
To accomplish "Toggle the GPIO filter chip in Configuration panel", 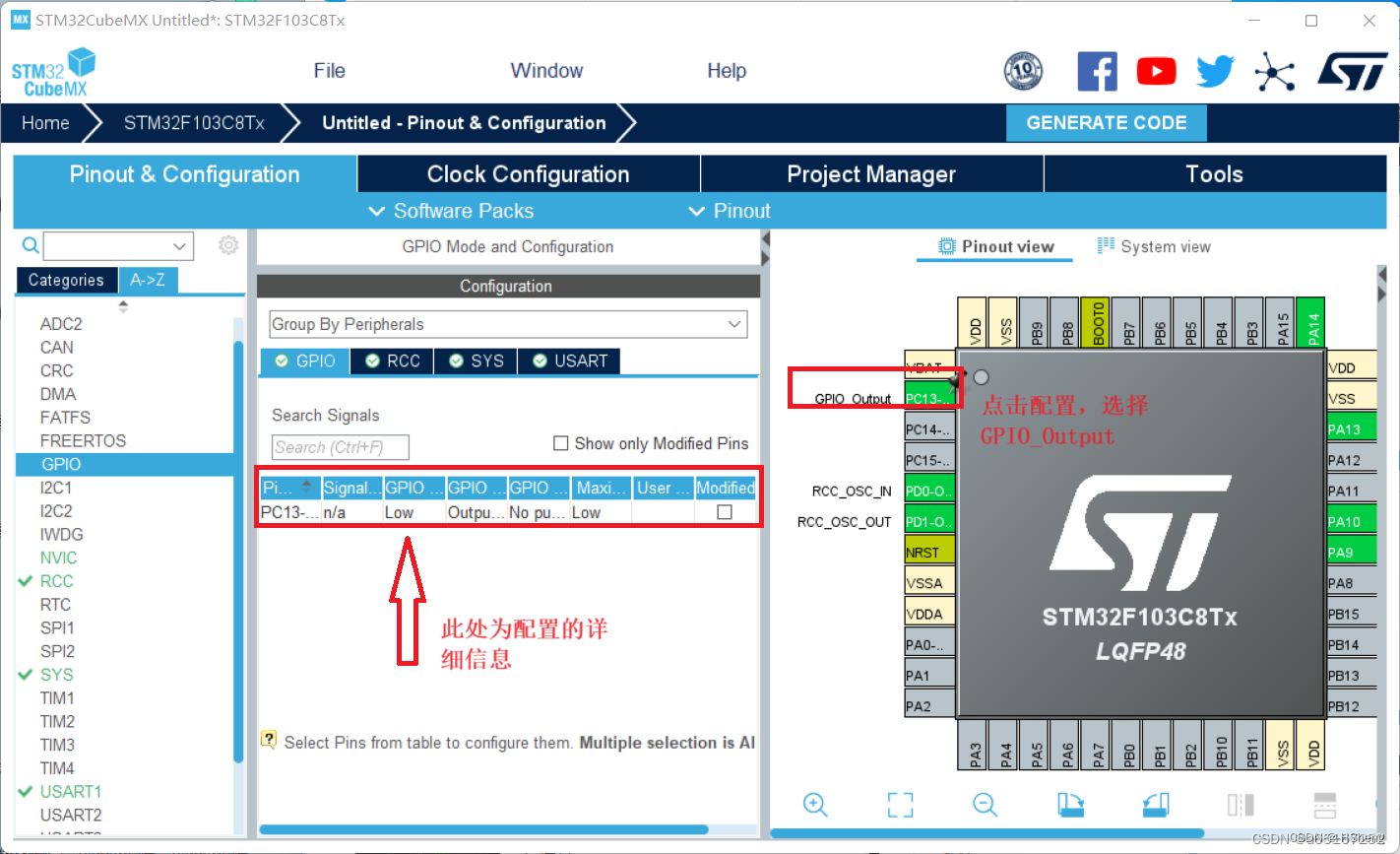I will pyautogui.click(x=304, y=361).
